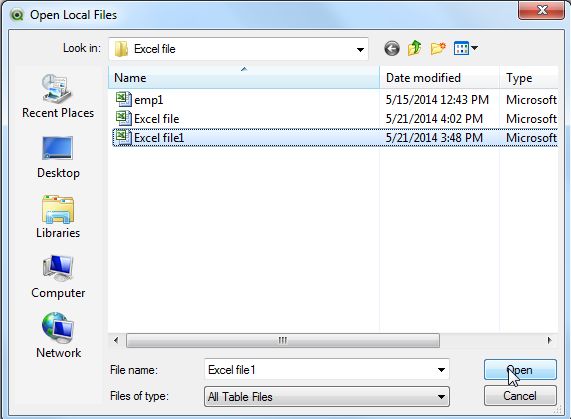
Task: Click the scroll left arrow
Action: point(116,340)
